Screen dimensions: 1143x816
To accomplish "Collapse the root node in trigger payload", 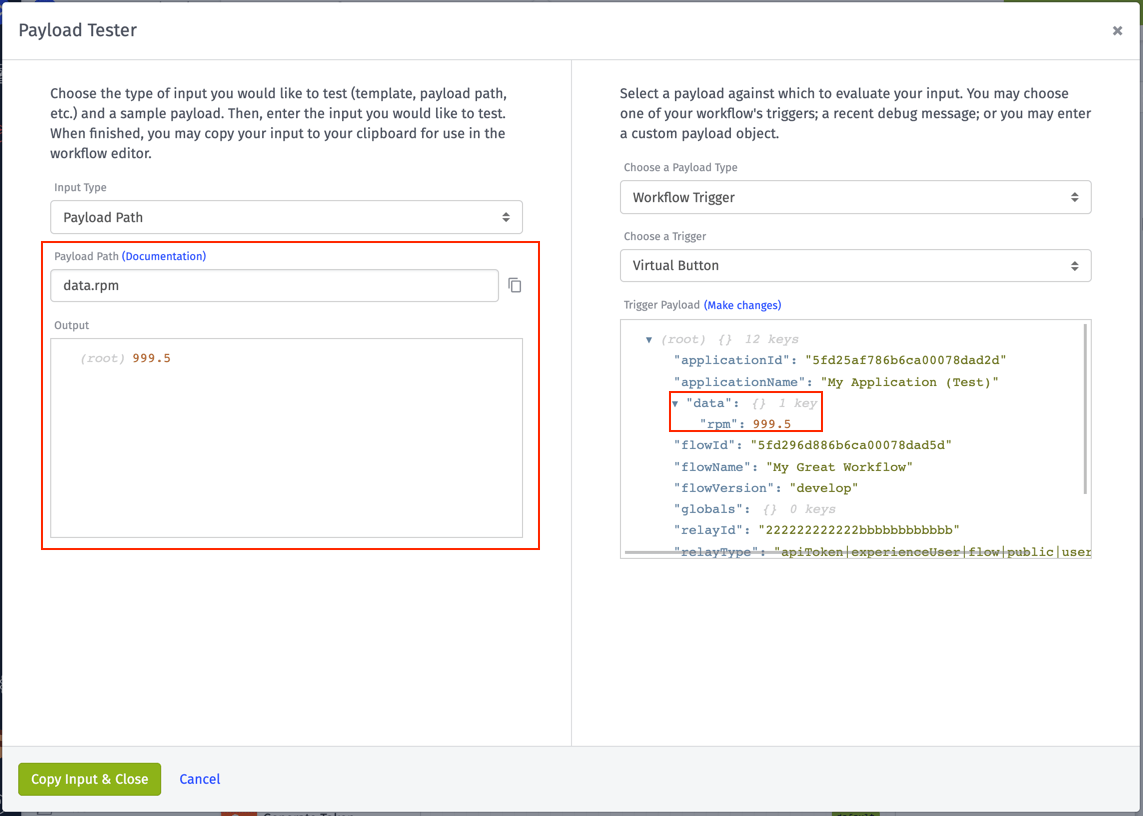I will [x=649, y=340].
